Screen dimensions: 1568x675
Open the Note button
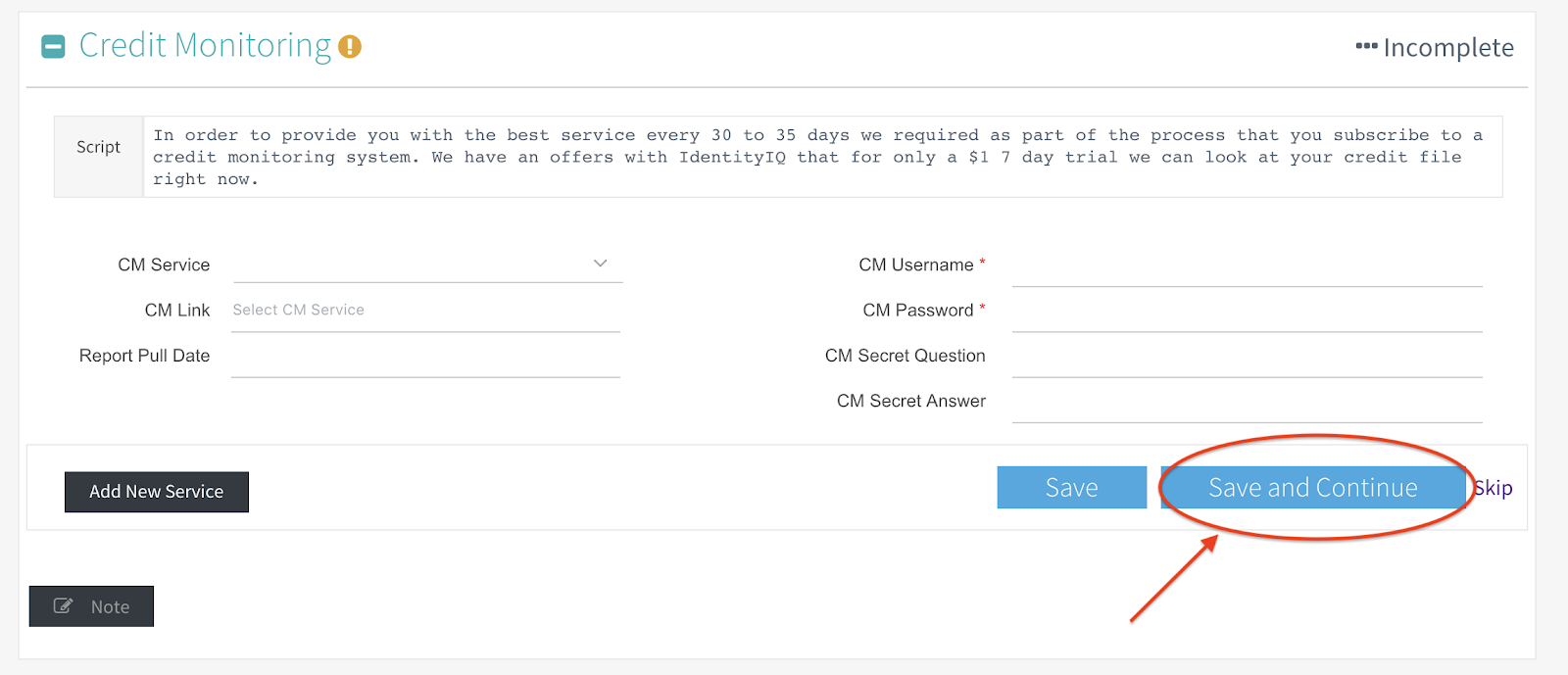click(91, 606)
